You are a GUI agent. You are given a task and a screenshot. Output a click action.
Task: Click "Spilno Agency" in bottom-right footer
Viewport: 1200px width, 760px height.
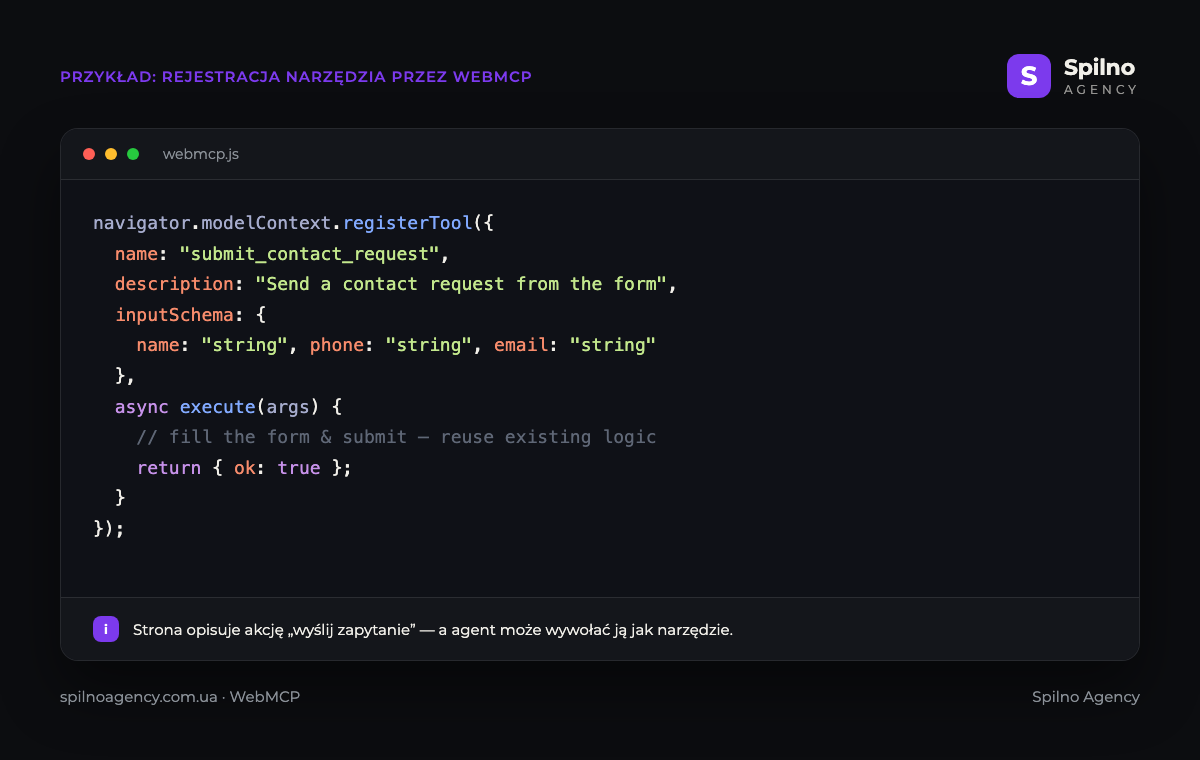[x=1086, y=697]
